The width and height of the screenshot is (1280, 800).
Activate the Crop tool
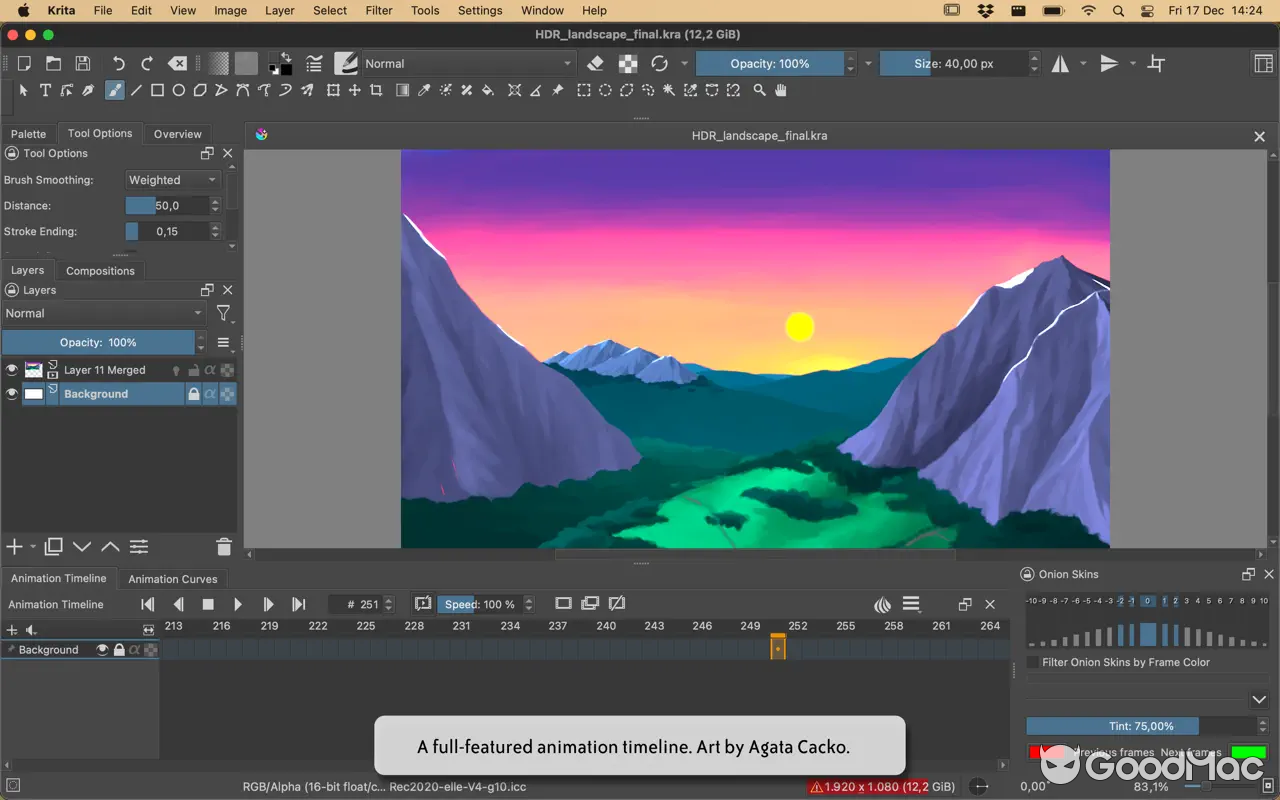point(378,89)
